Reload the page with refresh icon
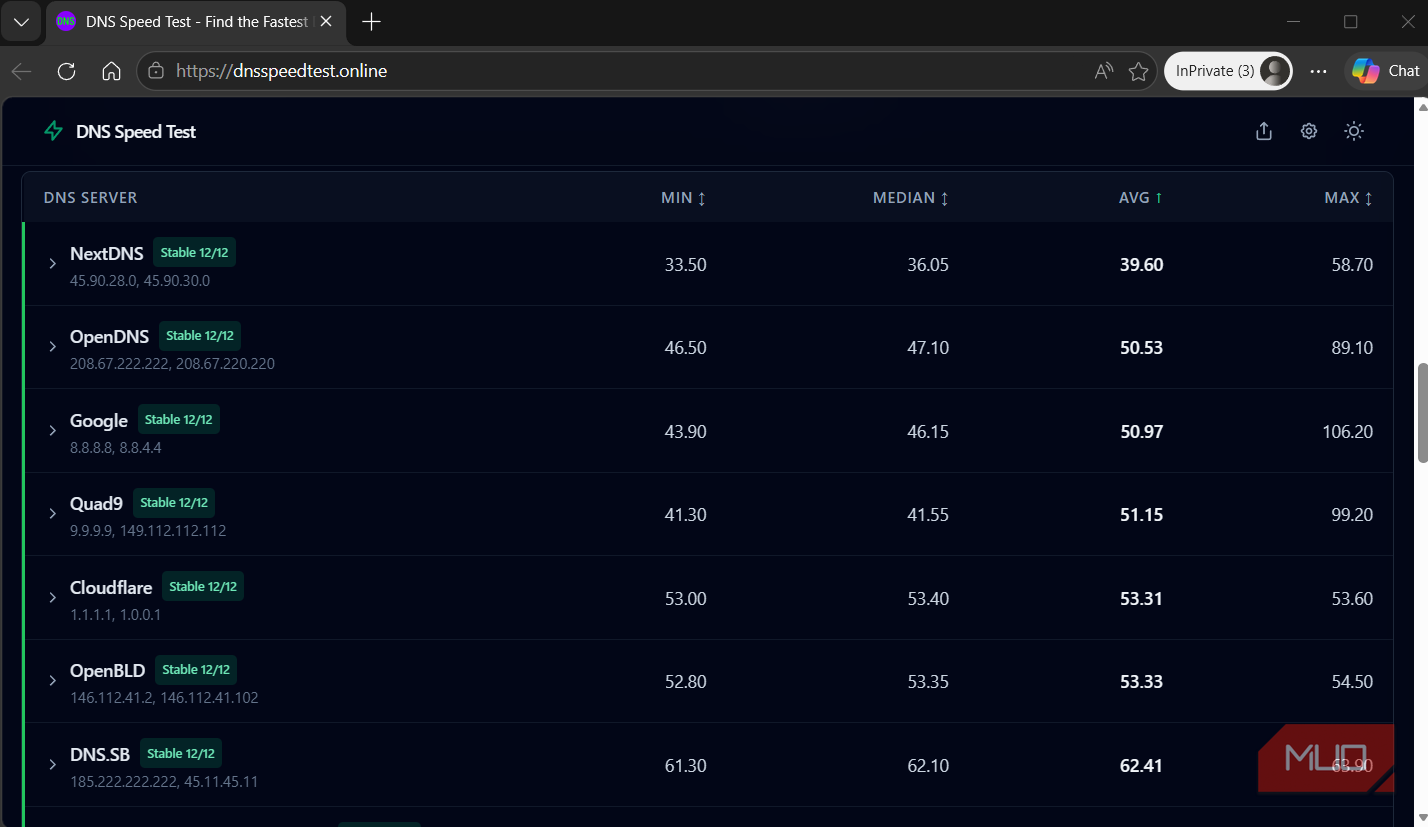1428x827 pixels. (67, 71)
